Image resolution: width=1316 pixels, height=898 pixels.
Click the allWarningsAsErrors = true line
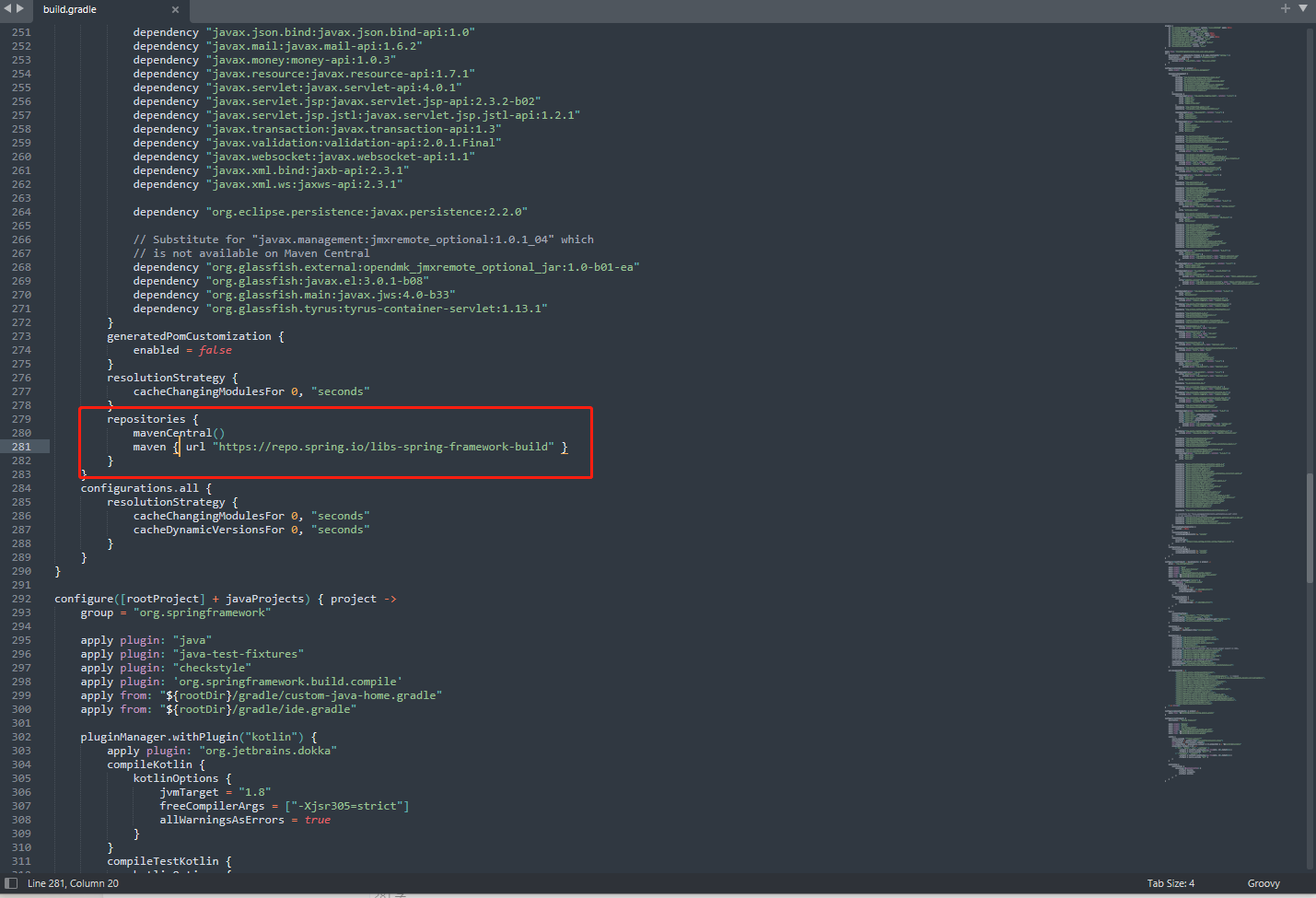click(x=245, y=820)
